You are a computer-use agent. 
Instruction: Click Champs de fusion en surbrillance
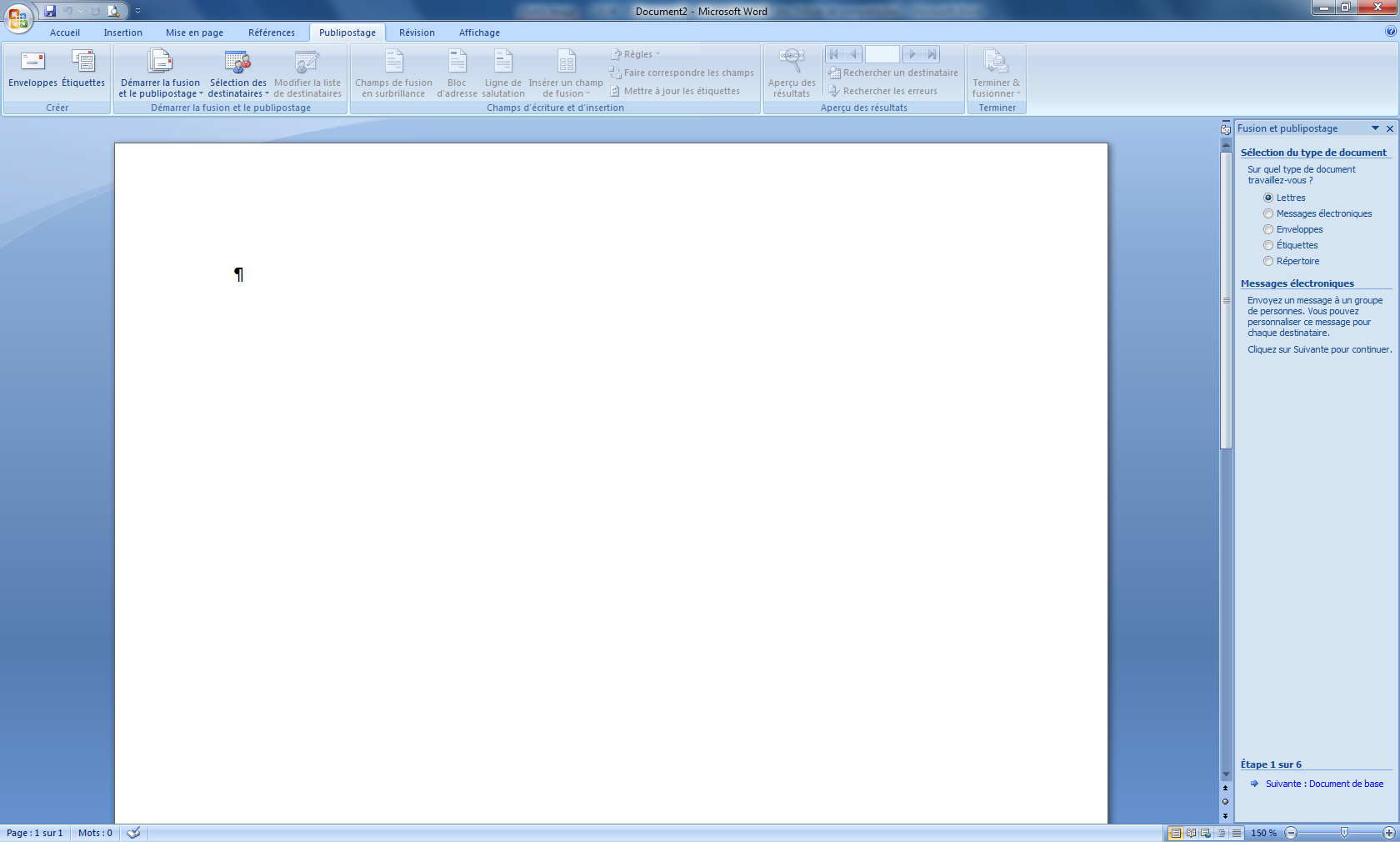(393, 73)
